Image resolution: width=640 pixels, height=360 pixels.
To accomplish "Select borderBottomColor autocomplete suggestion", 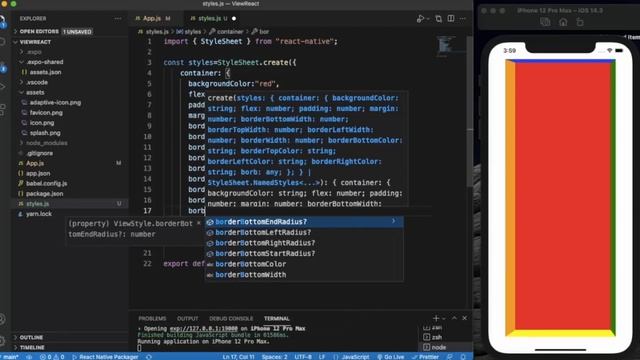I will click(304, 264).
